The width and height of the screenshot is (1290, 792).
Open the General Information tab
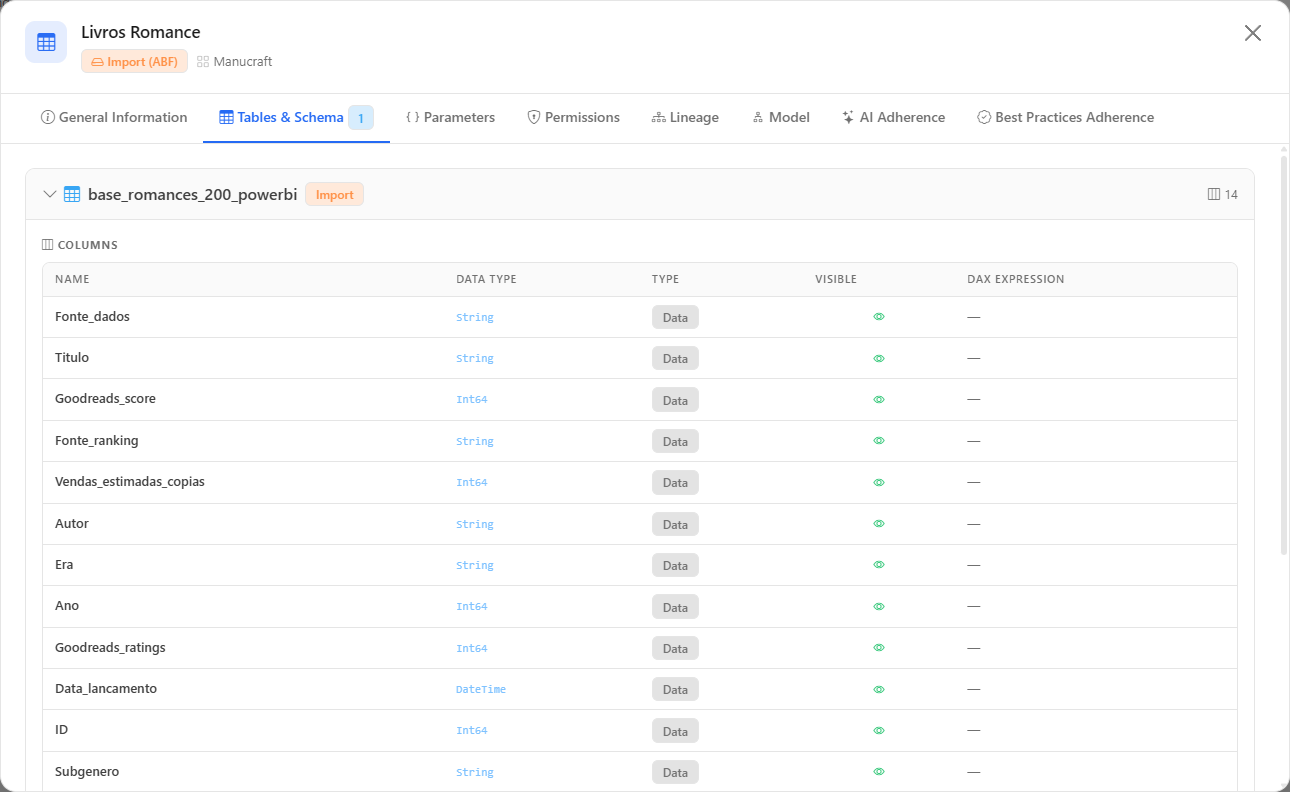114,117
